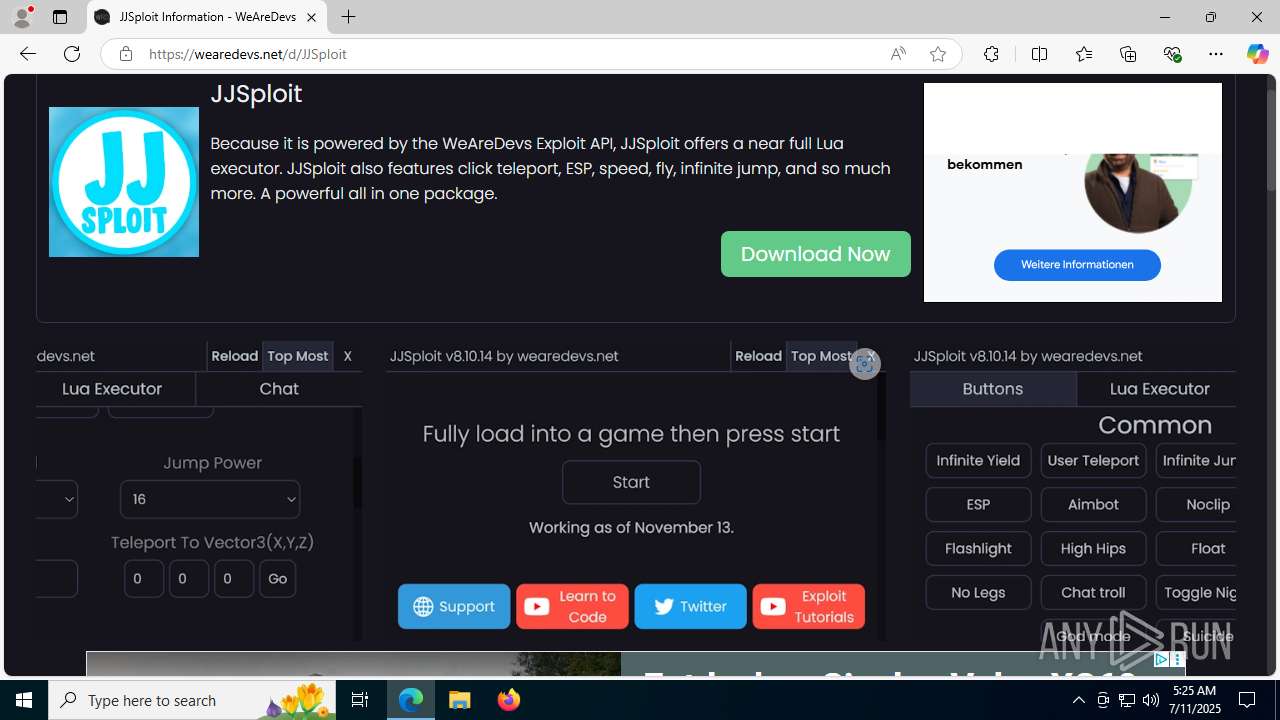Open File Explorer from taskbar
Screen dimensions: 1280x720
click(459, 700)
